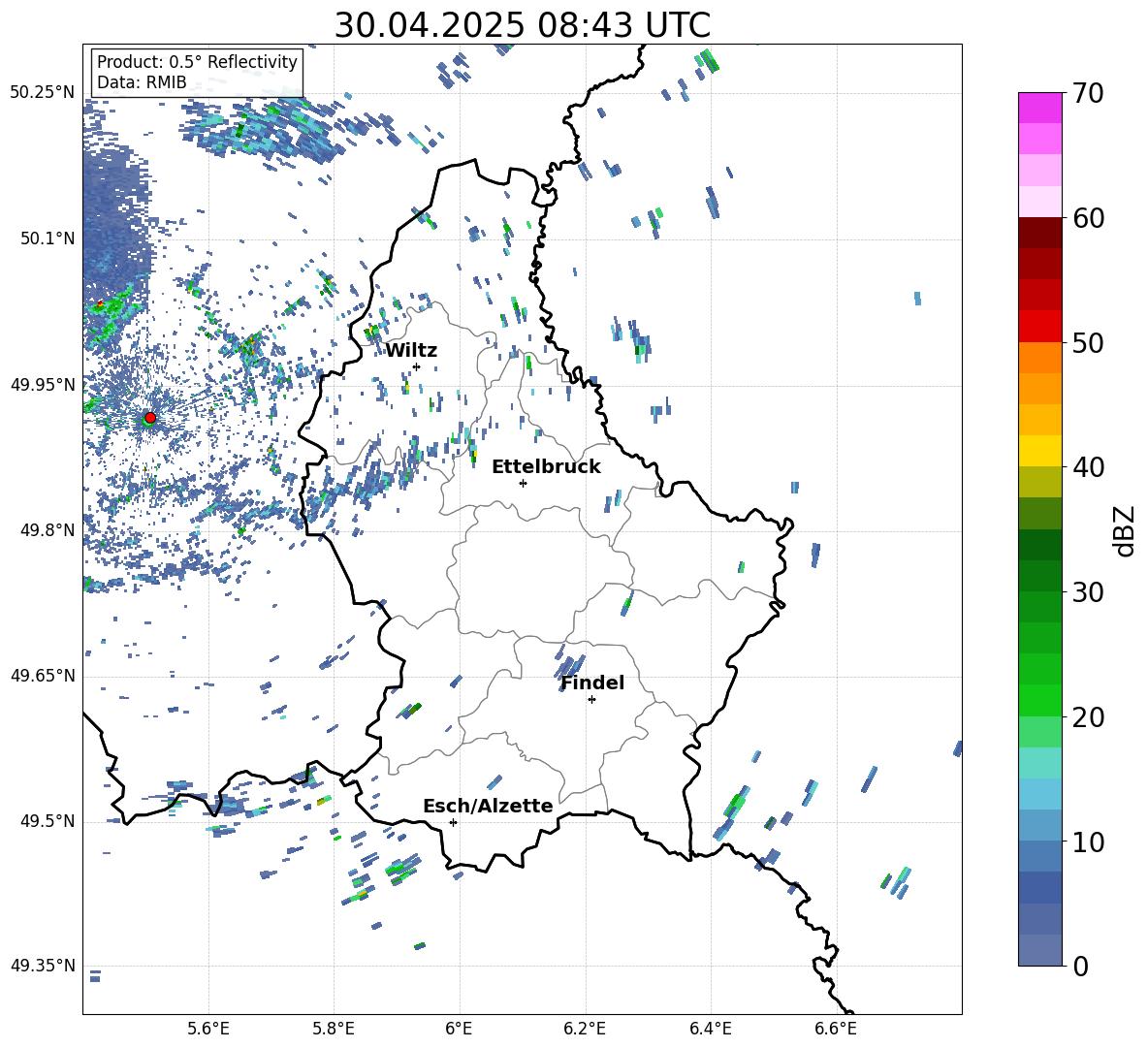The width and height of the screenshot is (1148, 1048).
Task: Click the 49.8°N latitude label
Action: [x=48, y=530]
